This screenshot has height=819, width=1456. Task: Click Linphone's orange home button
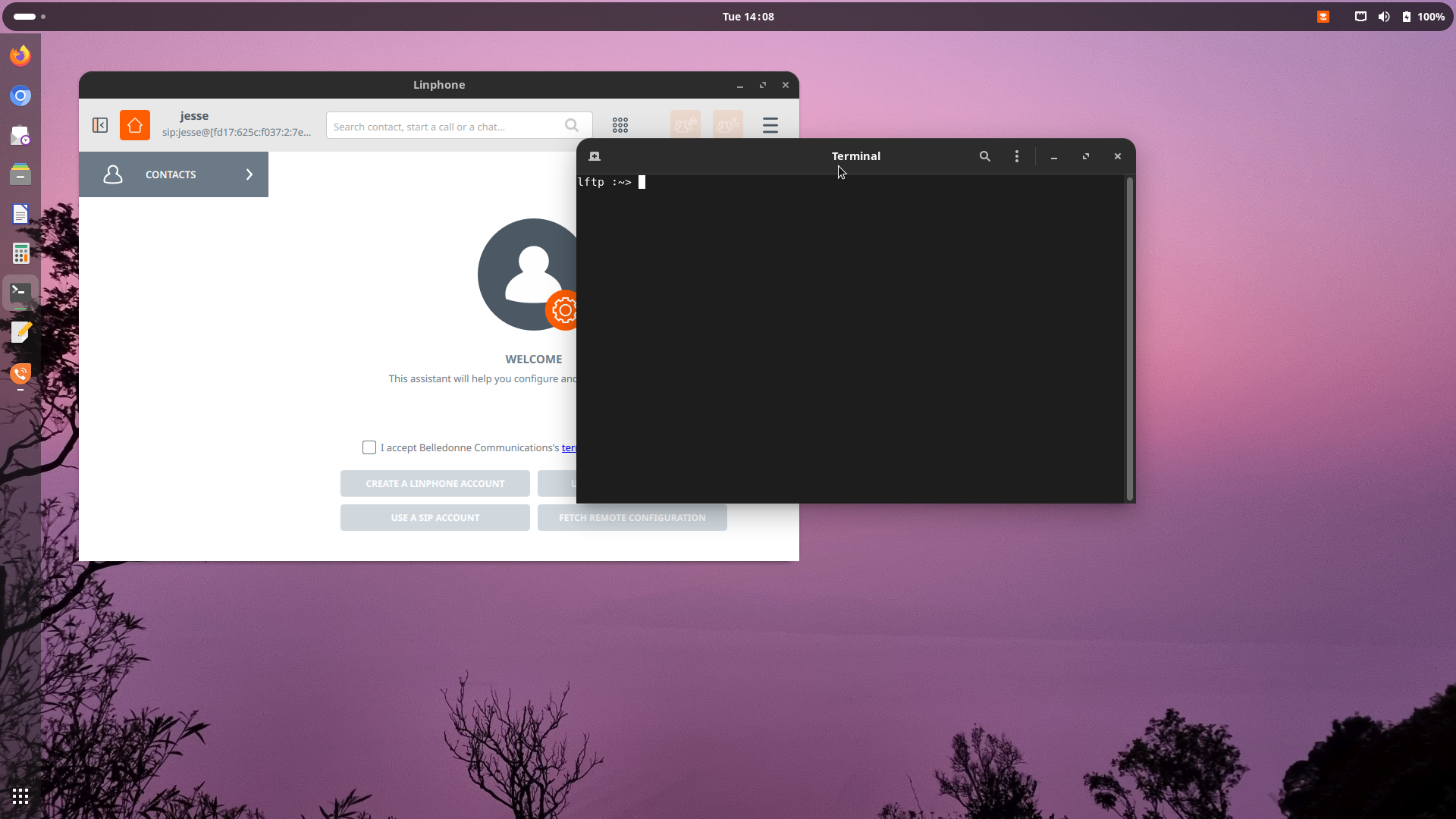point(135,125)
